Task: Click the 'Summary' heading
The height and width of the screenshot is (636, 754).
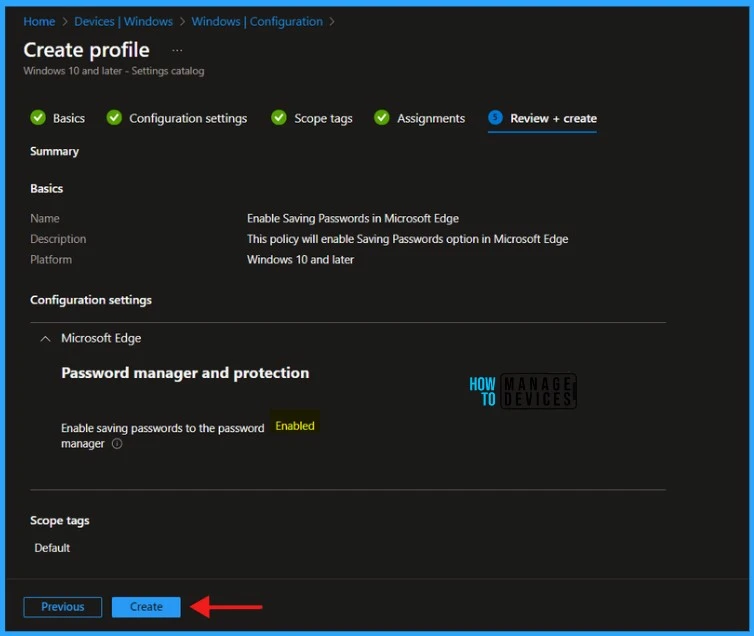Action: point(54,151)
